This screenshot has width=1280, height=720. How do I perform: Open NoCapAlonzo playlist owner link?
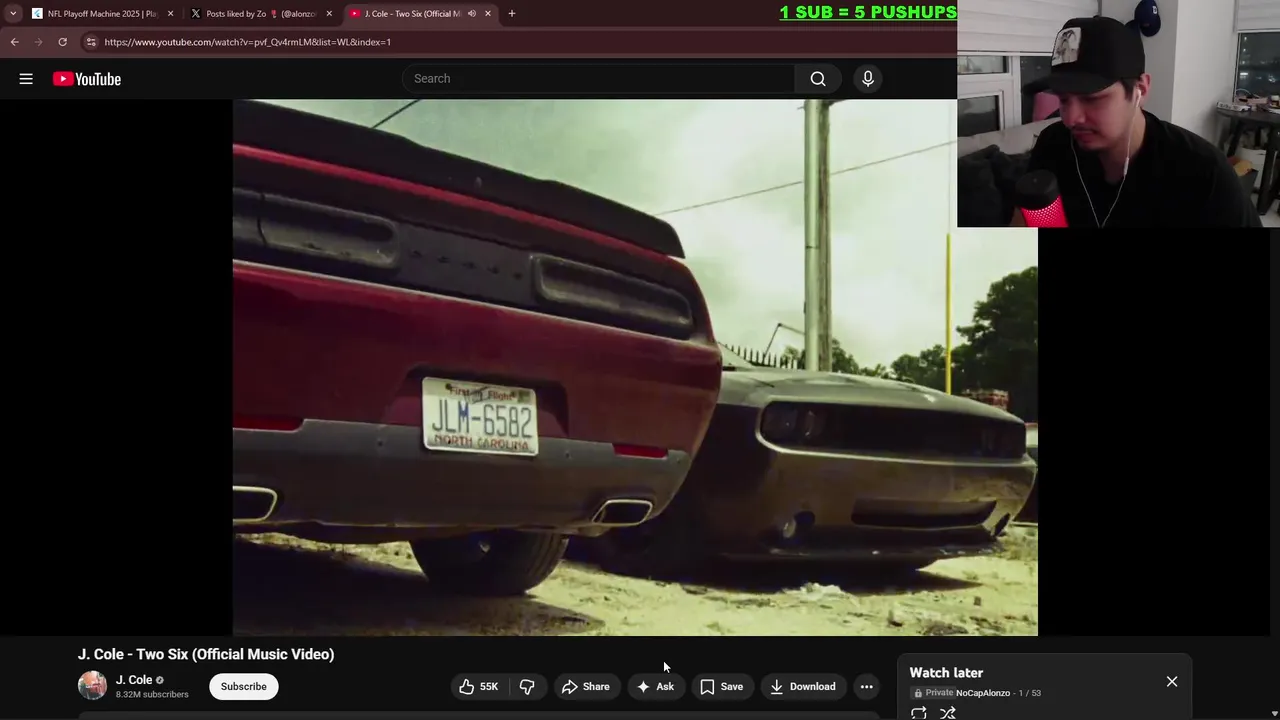click(983, 693)
